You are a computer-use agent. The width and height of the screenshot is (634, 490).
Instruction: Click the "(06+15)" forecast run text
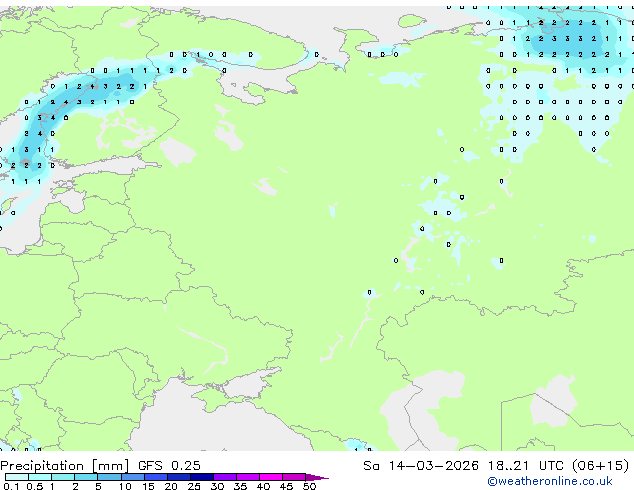point(600,465)
